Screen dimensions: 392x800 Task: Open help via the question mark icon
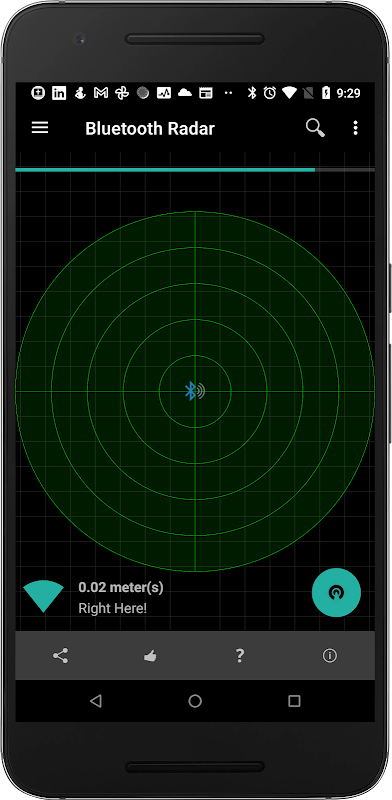point(240,656)
